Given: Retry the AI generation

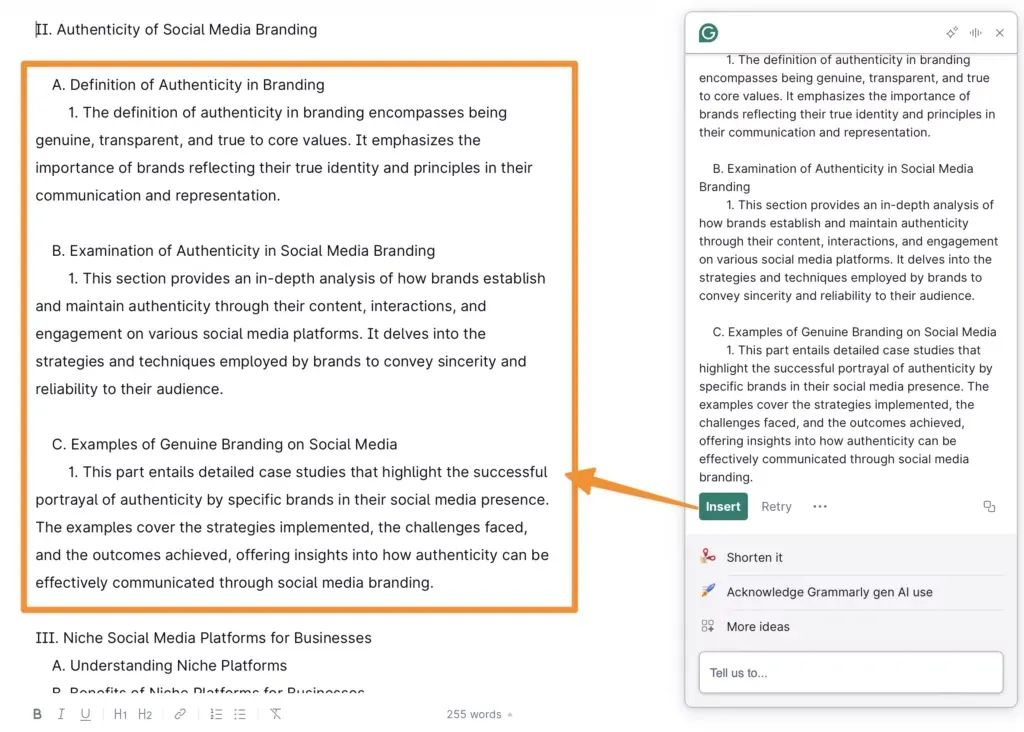Looking at the screenshot, I should pos(776,507).
